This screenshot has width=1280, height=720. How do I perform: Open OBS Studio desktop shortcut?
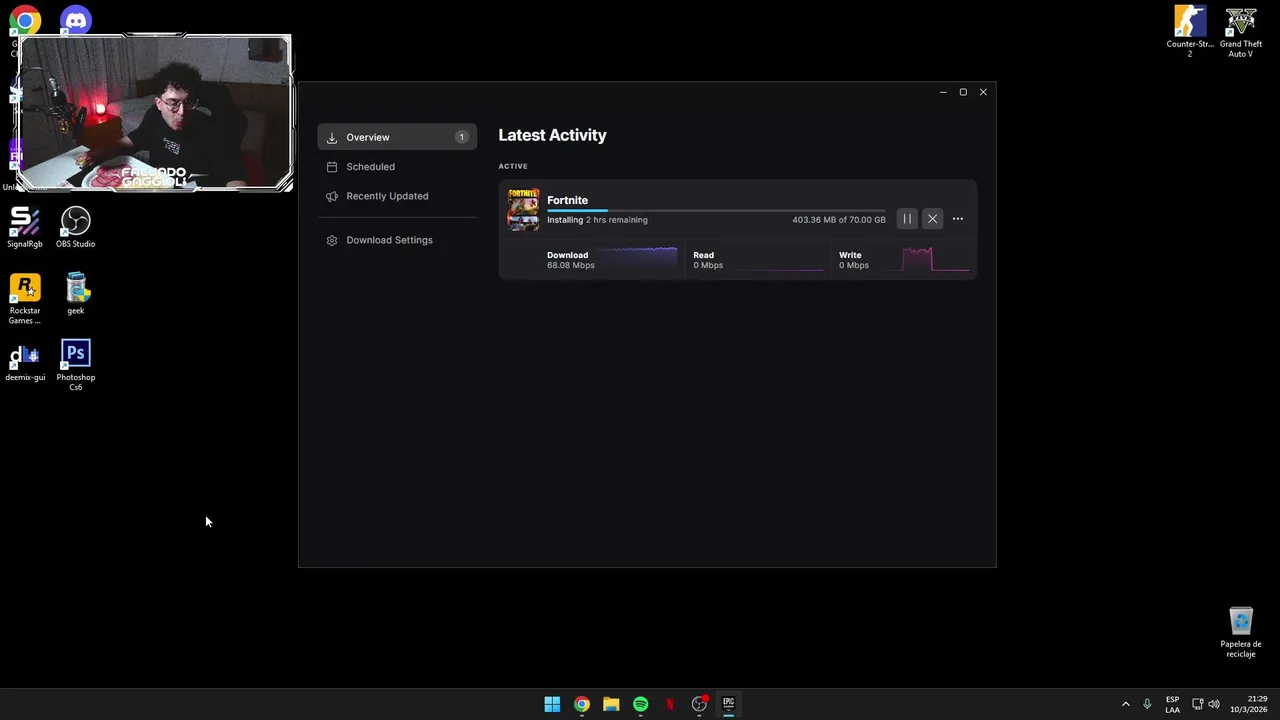(x=75, y=227)
